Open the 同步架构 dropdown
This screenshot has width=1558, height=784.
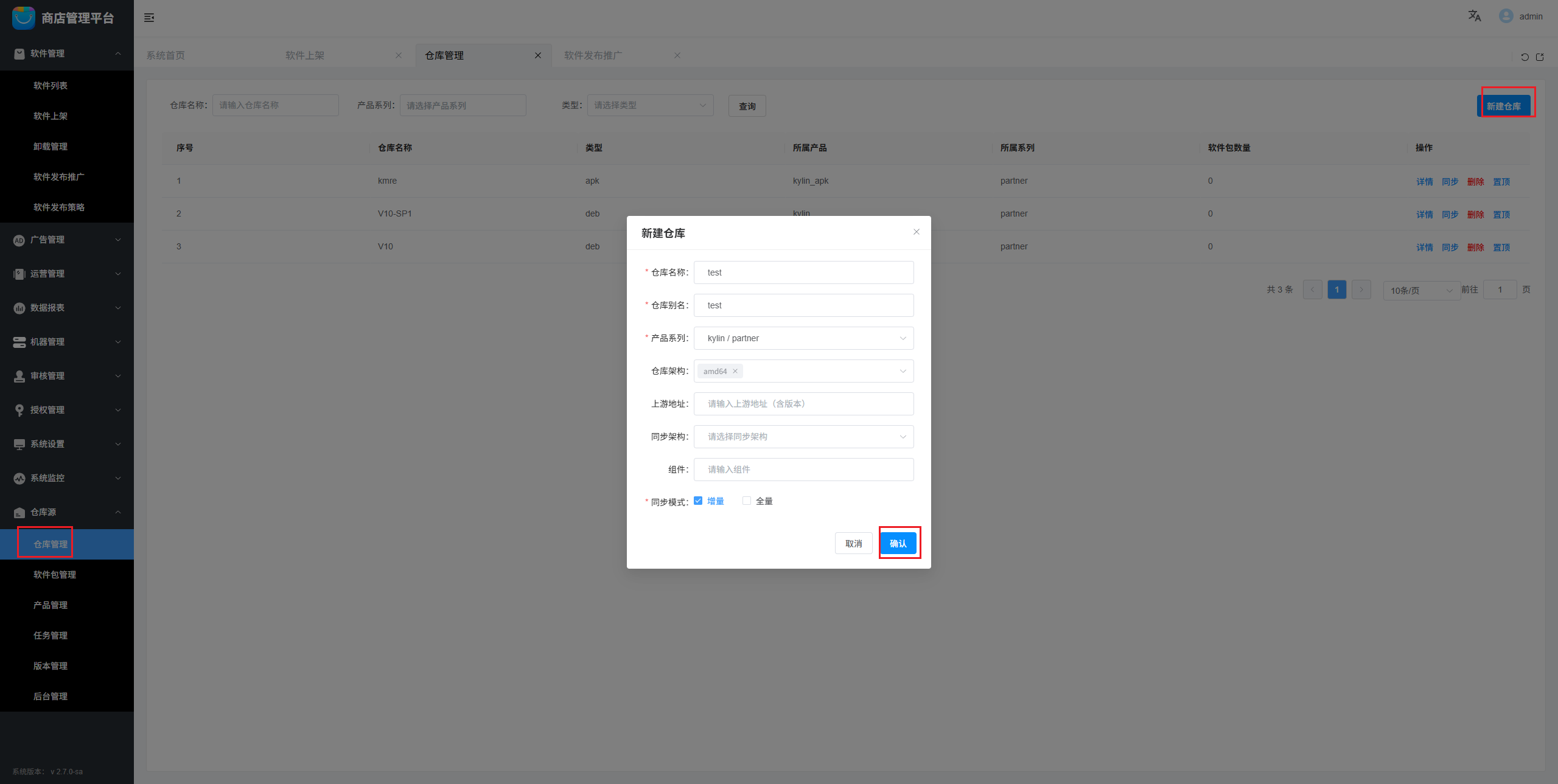click(x=803, y=437)
